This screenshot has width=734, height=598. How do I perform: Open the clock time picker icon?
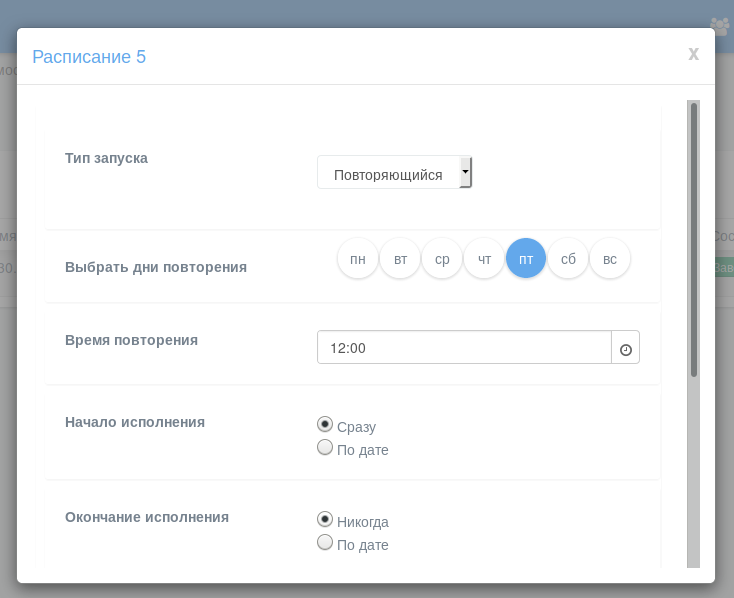(x=625, y=348)
